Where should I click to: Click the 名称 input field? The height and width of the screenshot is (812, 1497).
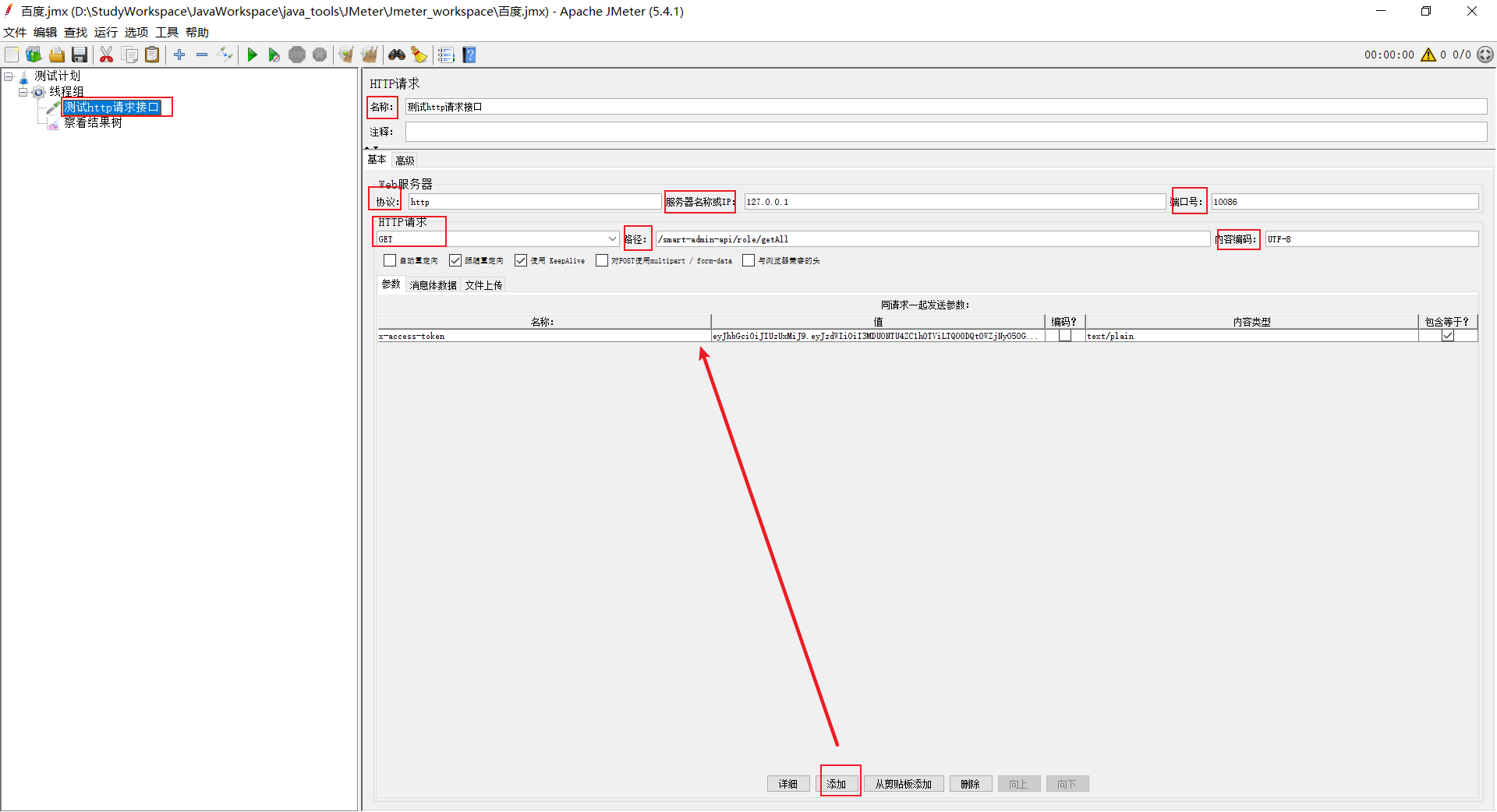[946, 107]
